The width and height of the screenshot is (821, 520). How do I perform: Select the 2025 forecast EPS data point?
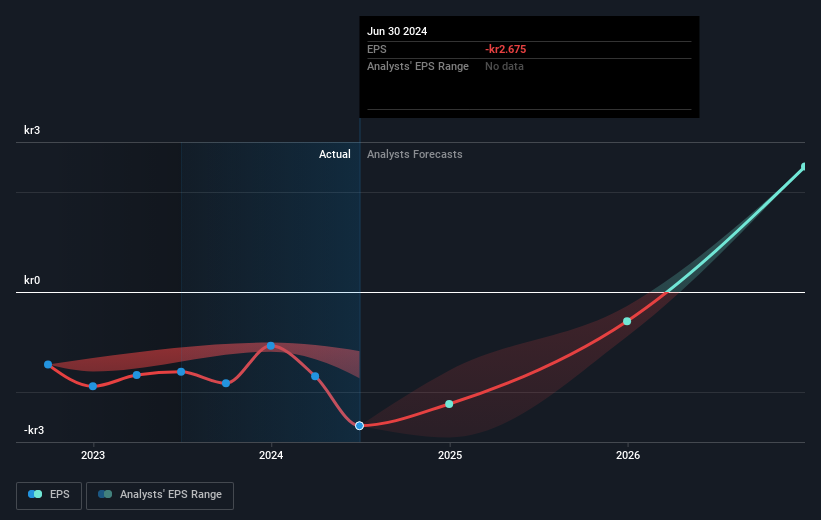(449, 404)
